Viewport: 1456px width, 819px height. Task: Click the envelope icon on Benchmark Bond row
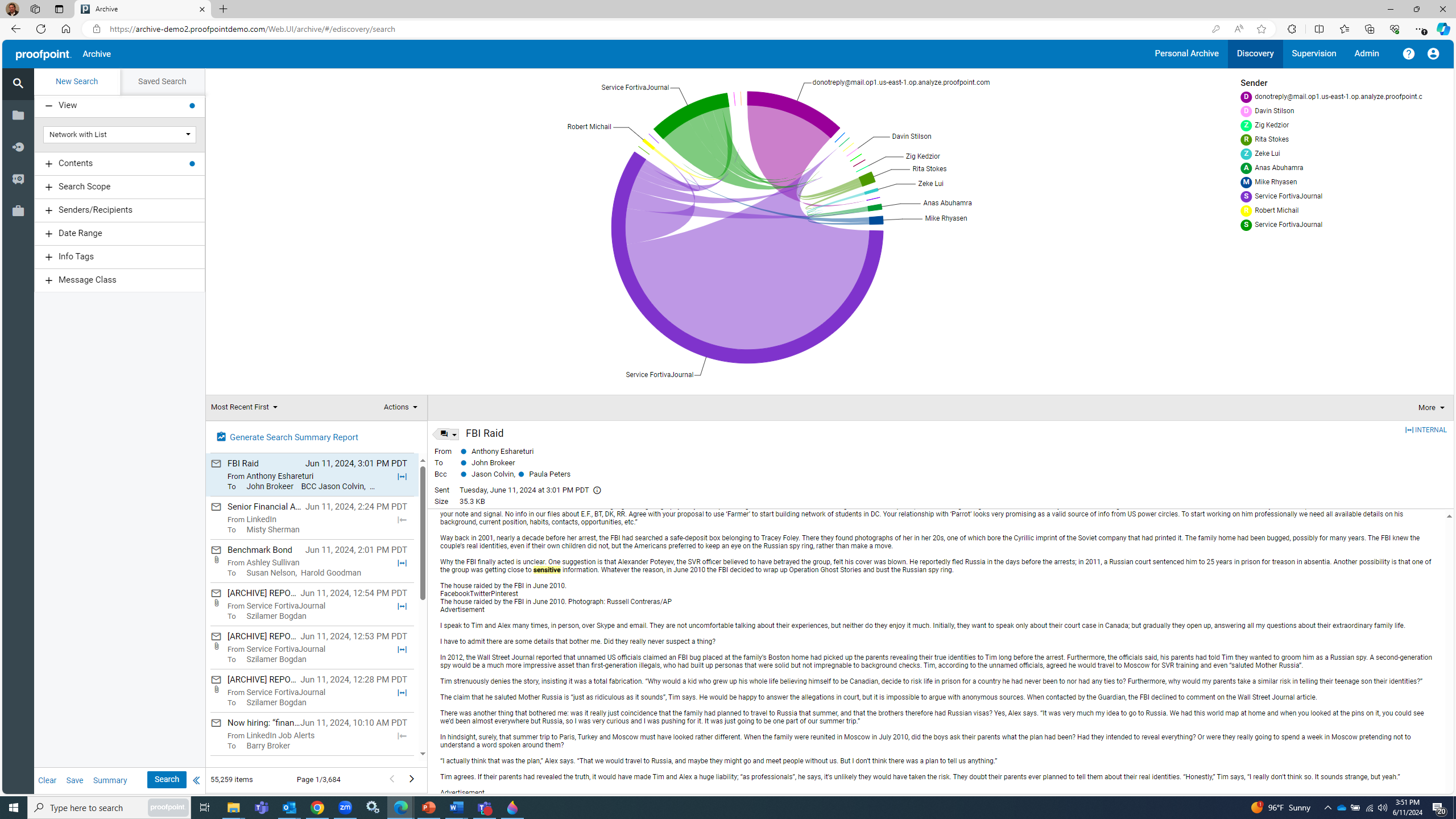tap(216, 550)
